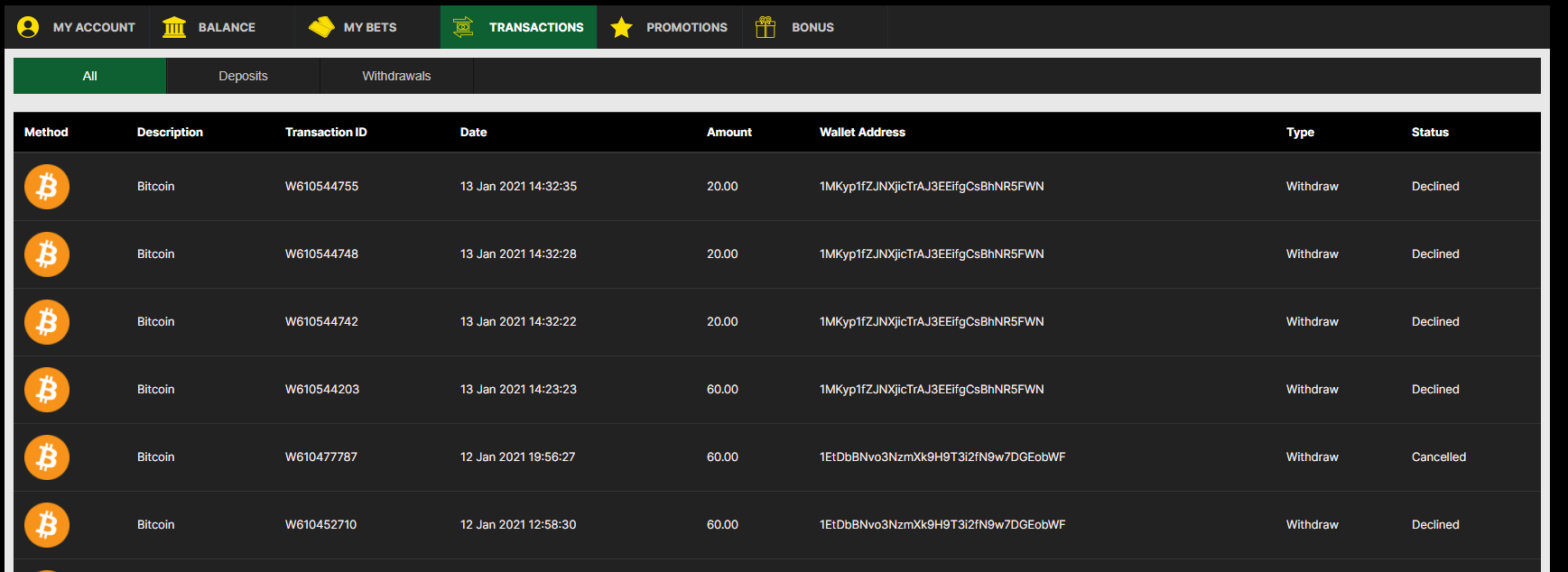Open the MY ACCOUNT menu item
The image size is (1568, 572).
[77, 27]
